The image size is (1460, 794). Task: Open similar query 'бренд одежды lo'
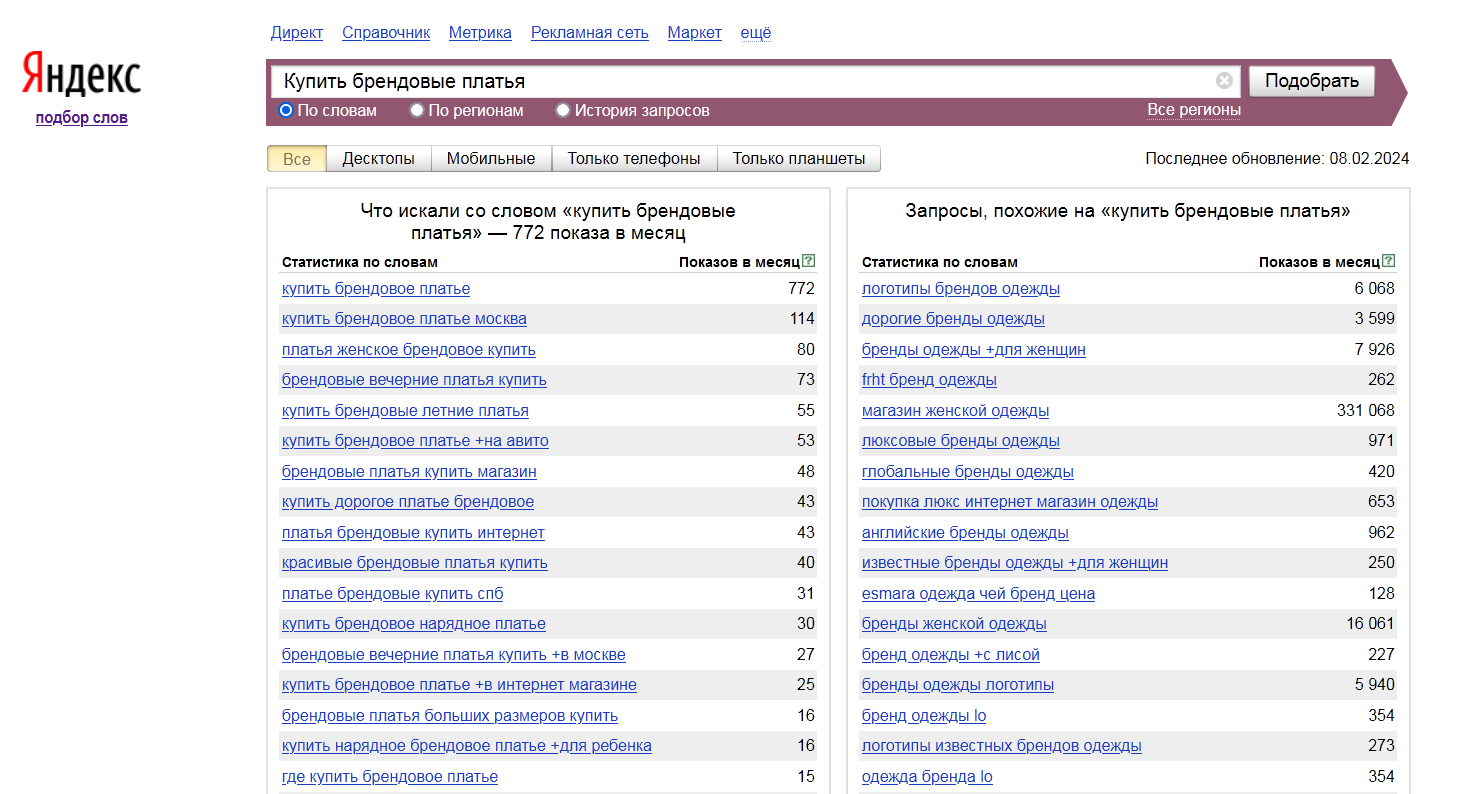pyautogui.click(x=924, y=716)
